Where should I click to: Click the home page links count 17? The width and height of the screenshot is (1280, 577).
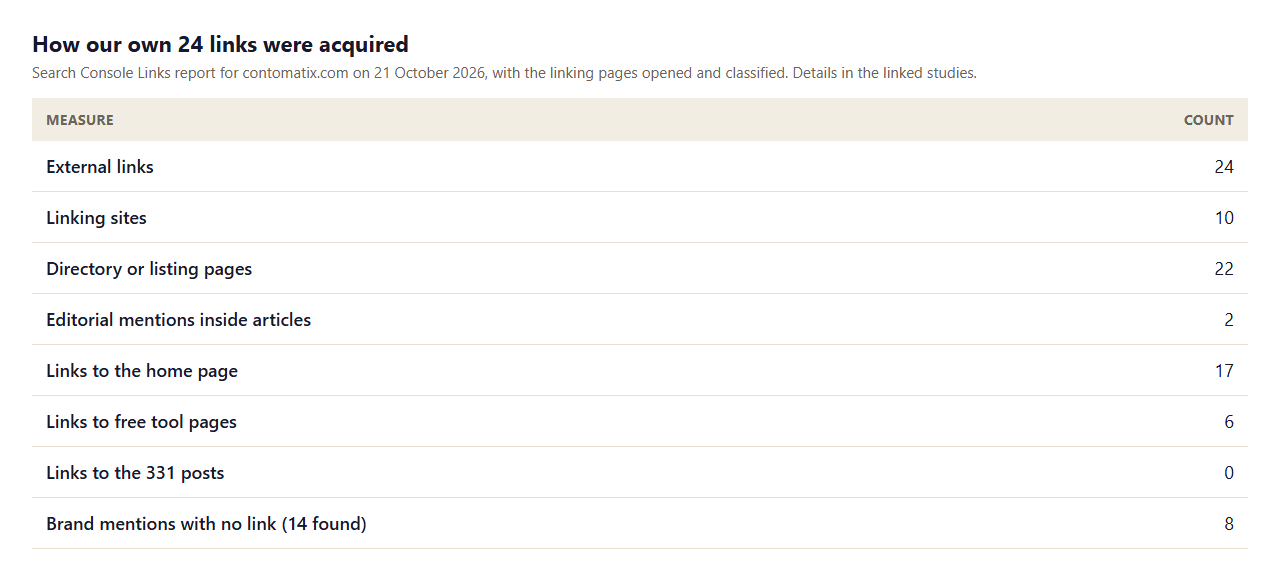point(1224,371)
